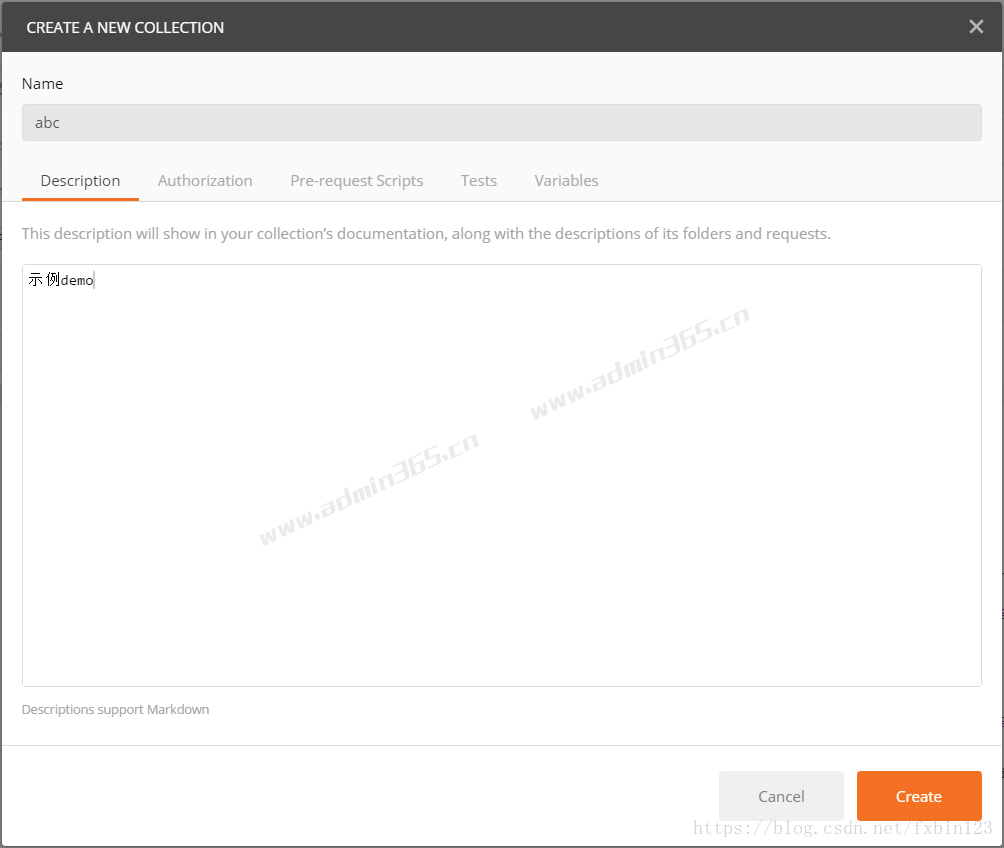This screenshot has width=1004, height=848.
Task: Click the 'Name' field label
Action: click(42, 84)
